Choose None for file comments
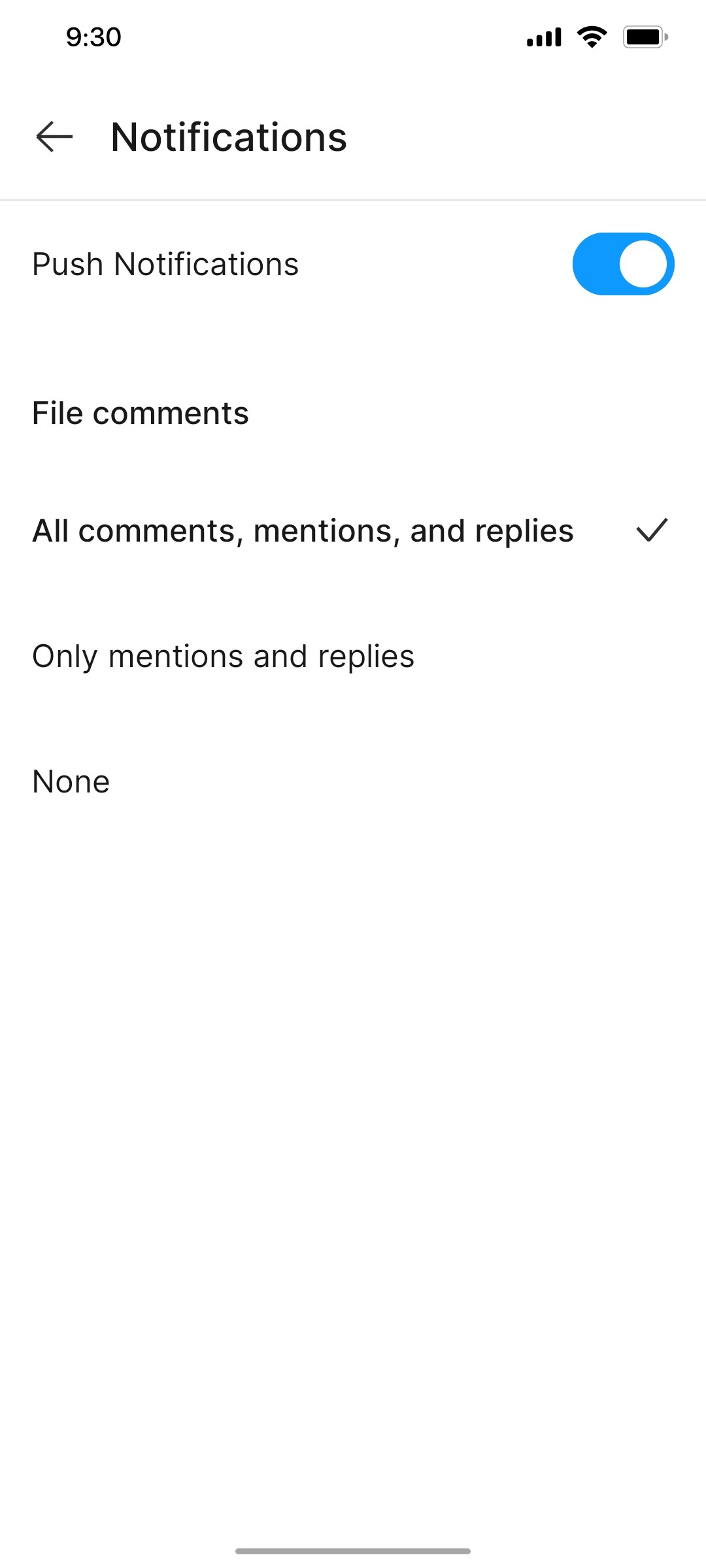706x1568 pixels. point(71,780)
